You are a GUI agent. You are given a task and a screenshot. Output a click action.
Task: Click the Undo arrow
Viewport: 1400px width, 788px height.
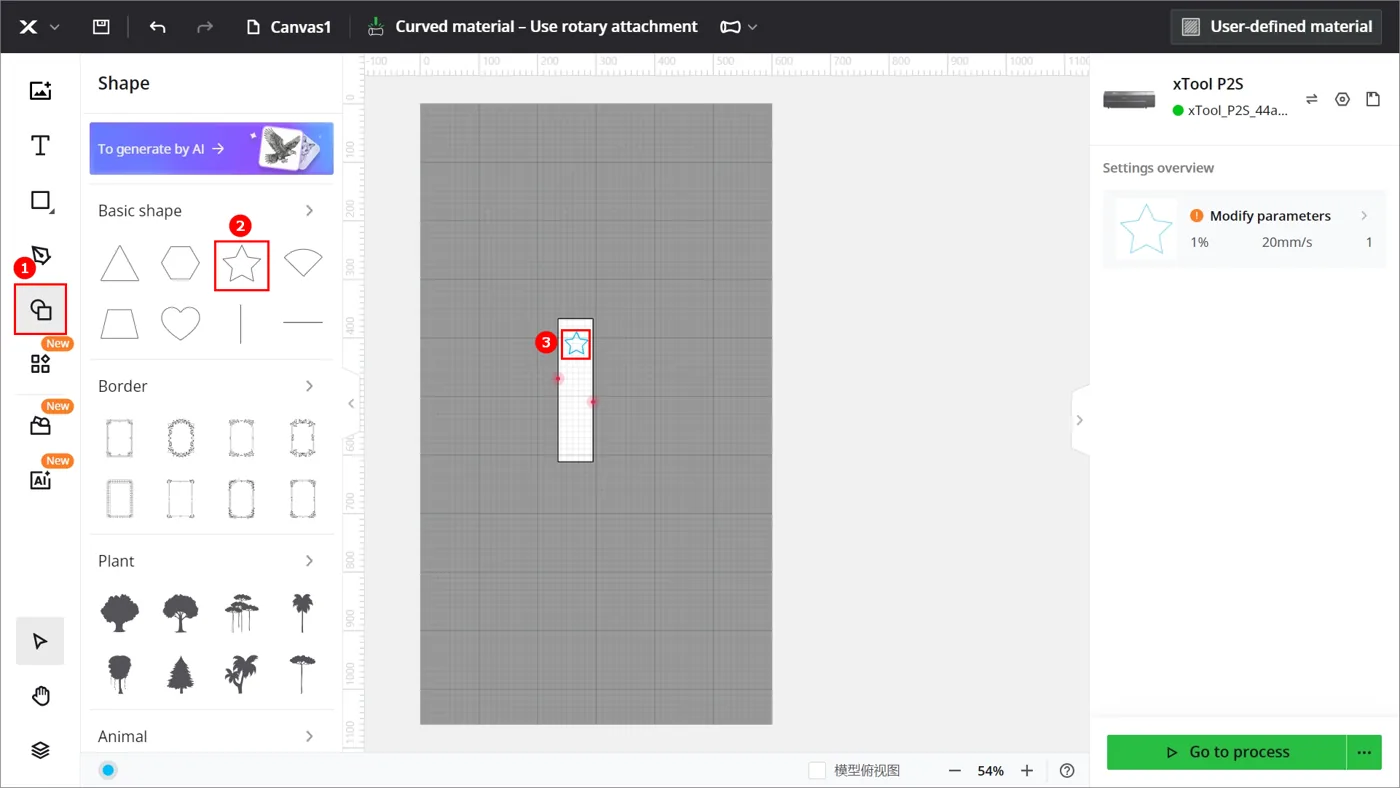pos(157,27)
